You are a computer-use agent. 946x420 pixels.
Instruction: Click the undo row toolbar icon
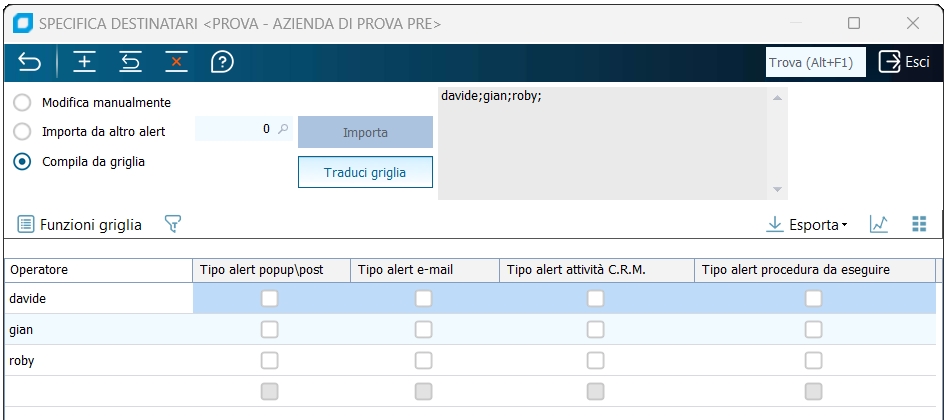(130, 62)
